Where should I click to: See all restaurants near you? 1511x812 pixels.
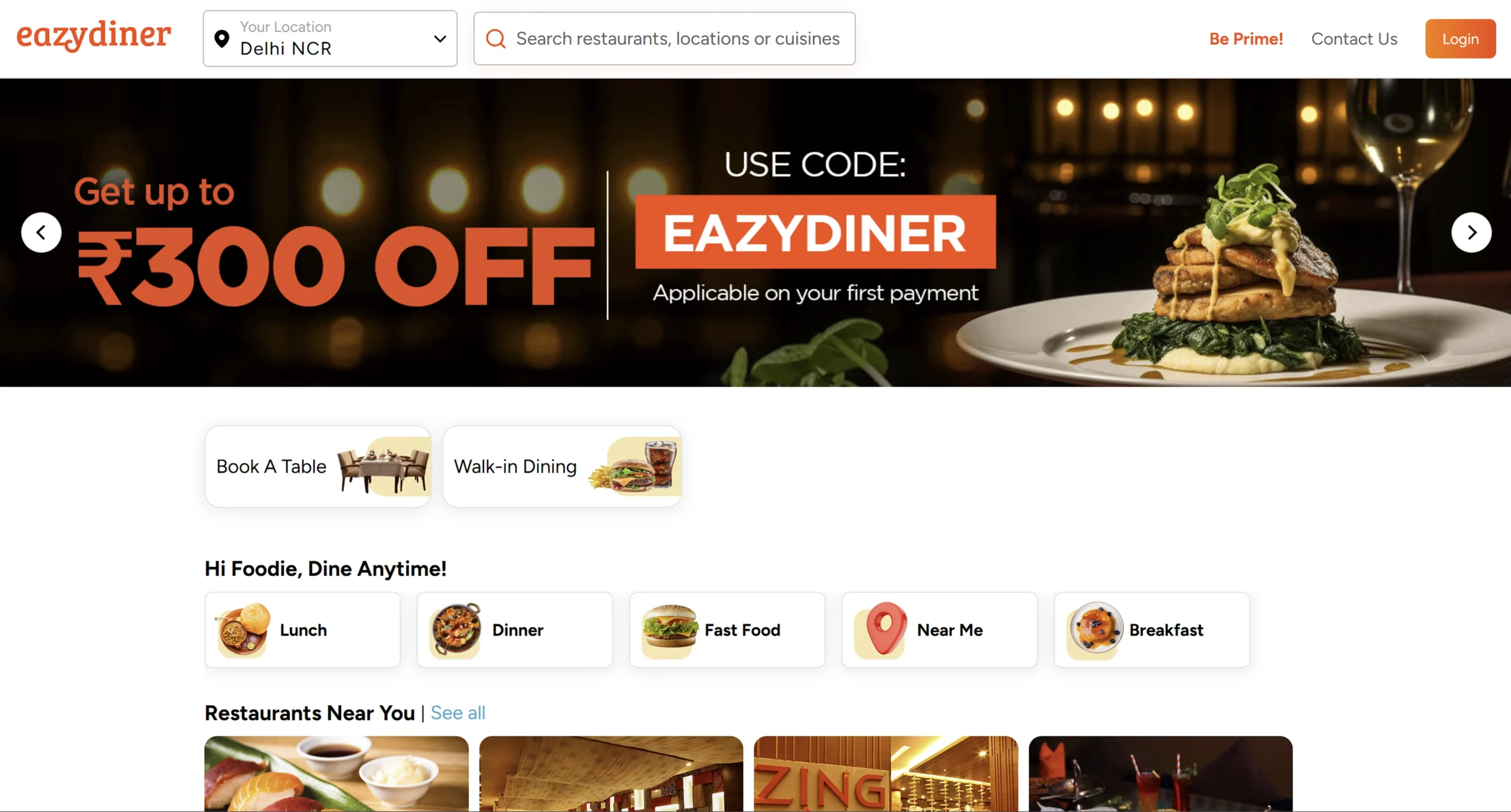click(x=457, y=713)
